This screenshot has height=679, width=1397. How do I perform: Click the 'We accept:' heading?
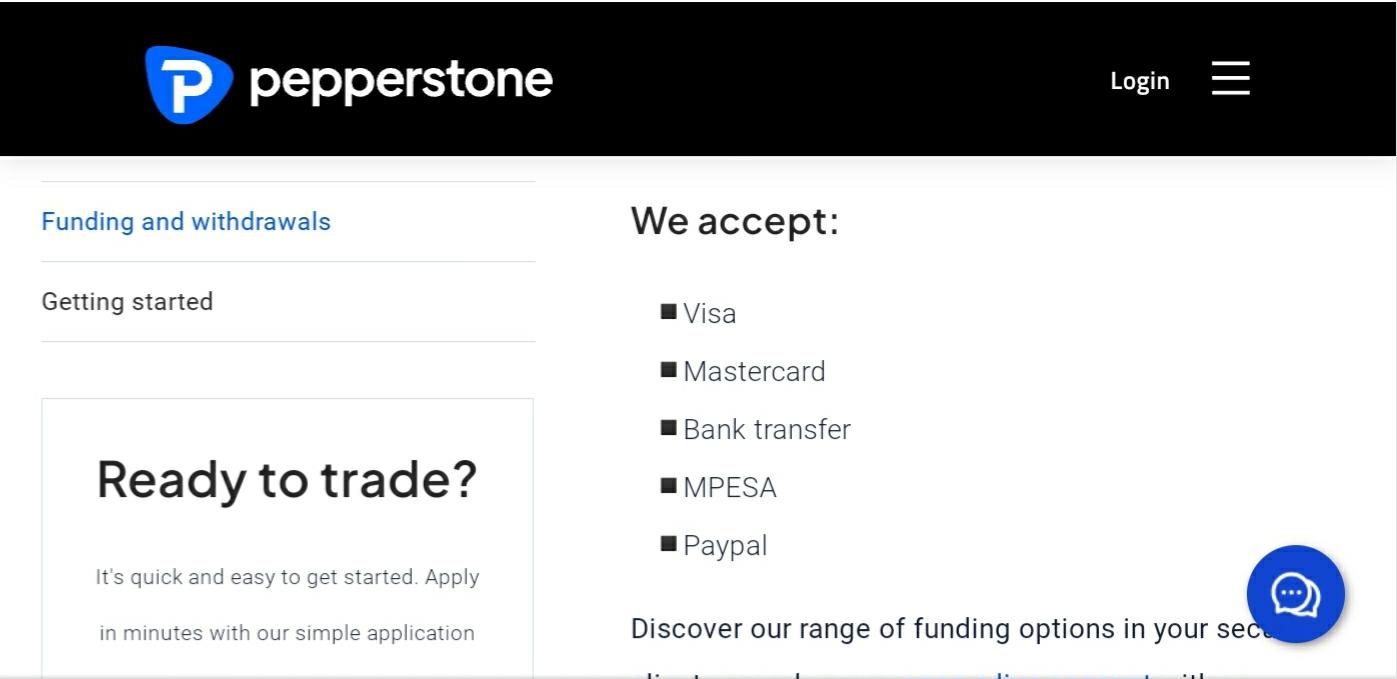pyautogui.click(x=734, y=220)
